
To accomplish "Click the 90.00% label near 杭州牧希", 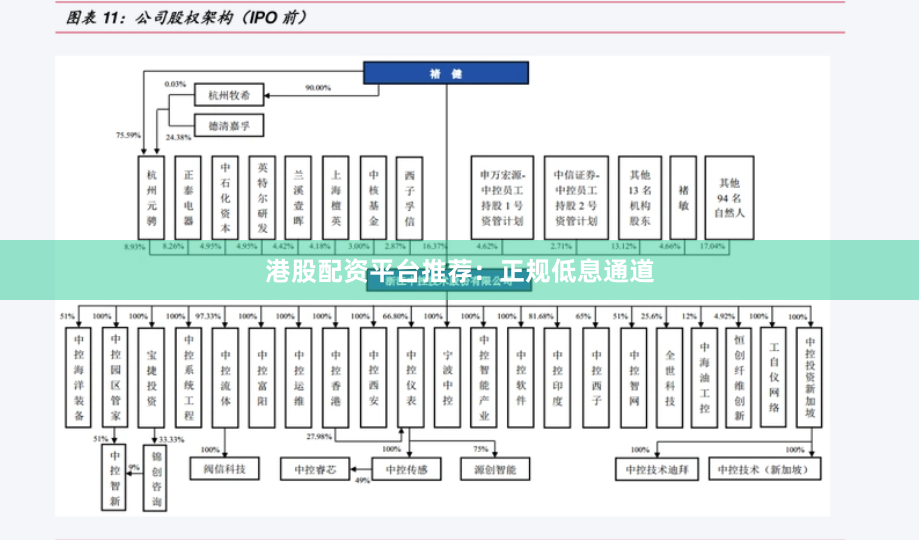I will tap(318, 87).
